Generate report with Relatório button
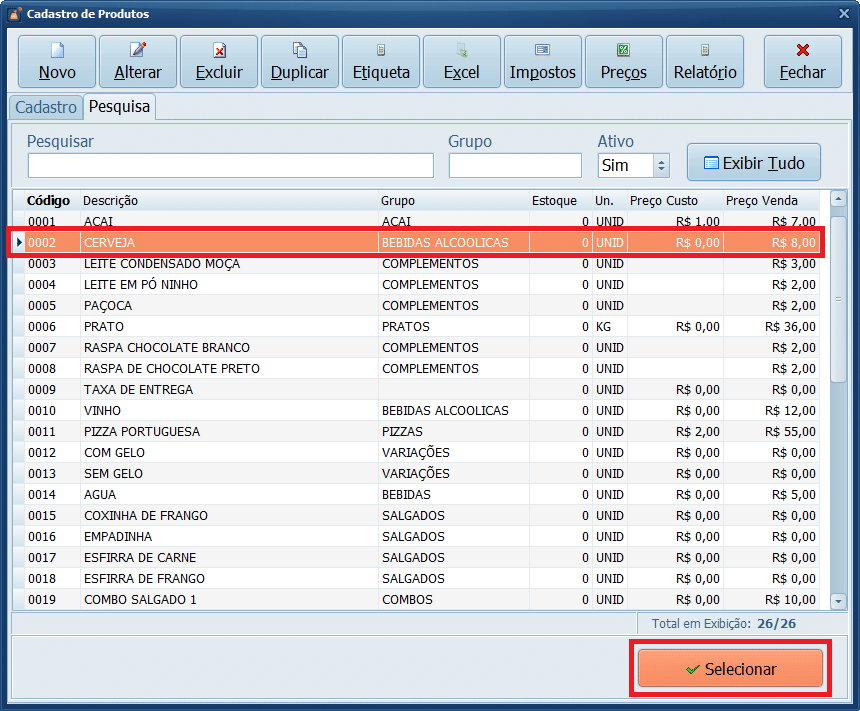 click(x=705, y=62)
